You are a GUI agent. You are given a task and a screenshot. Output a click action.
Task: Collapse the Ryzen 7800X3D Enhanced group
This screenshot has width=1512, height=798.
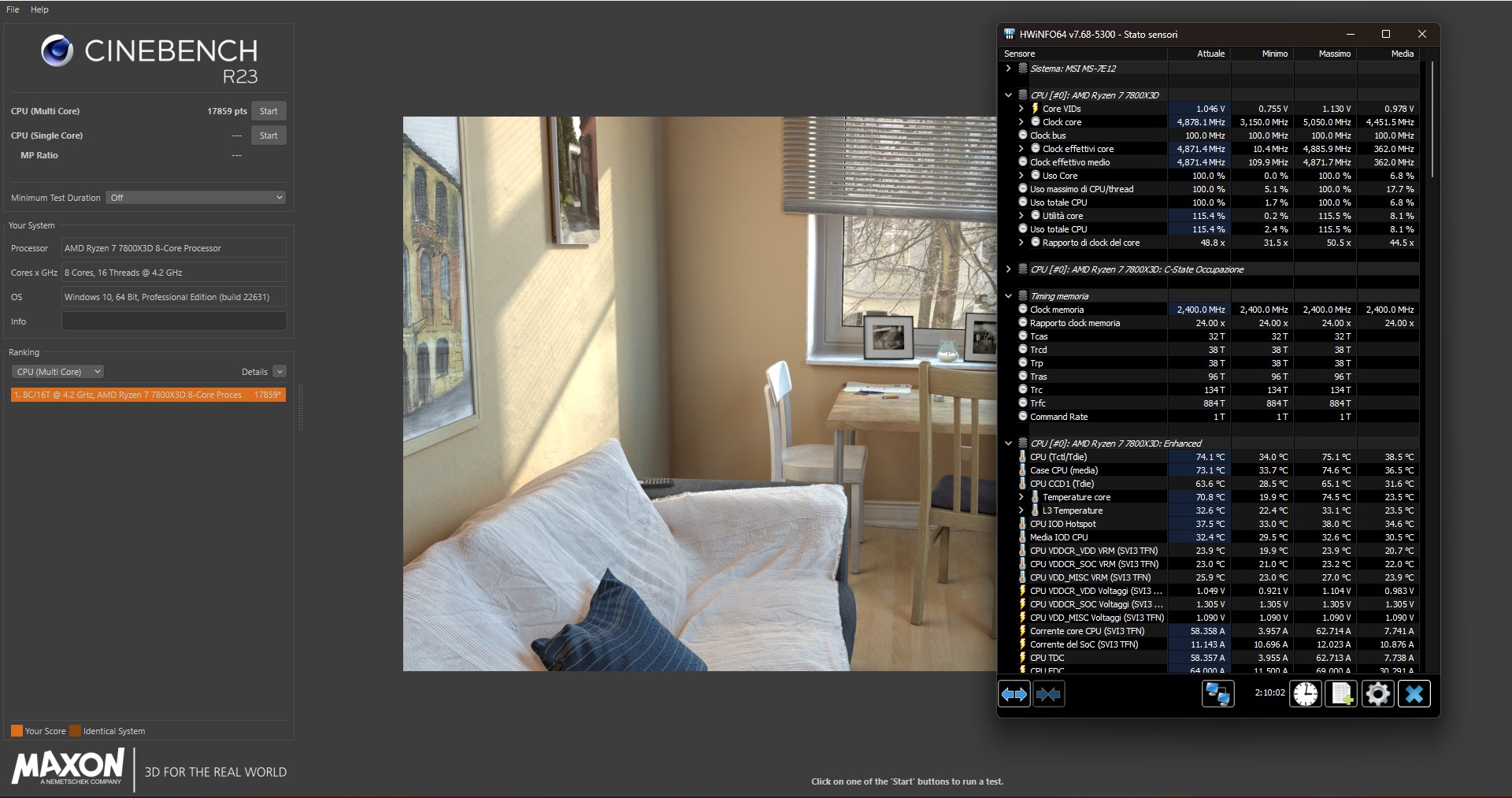pyautogui.click(x=1008, y=444)
